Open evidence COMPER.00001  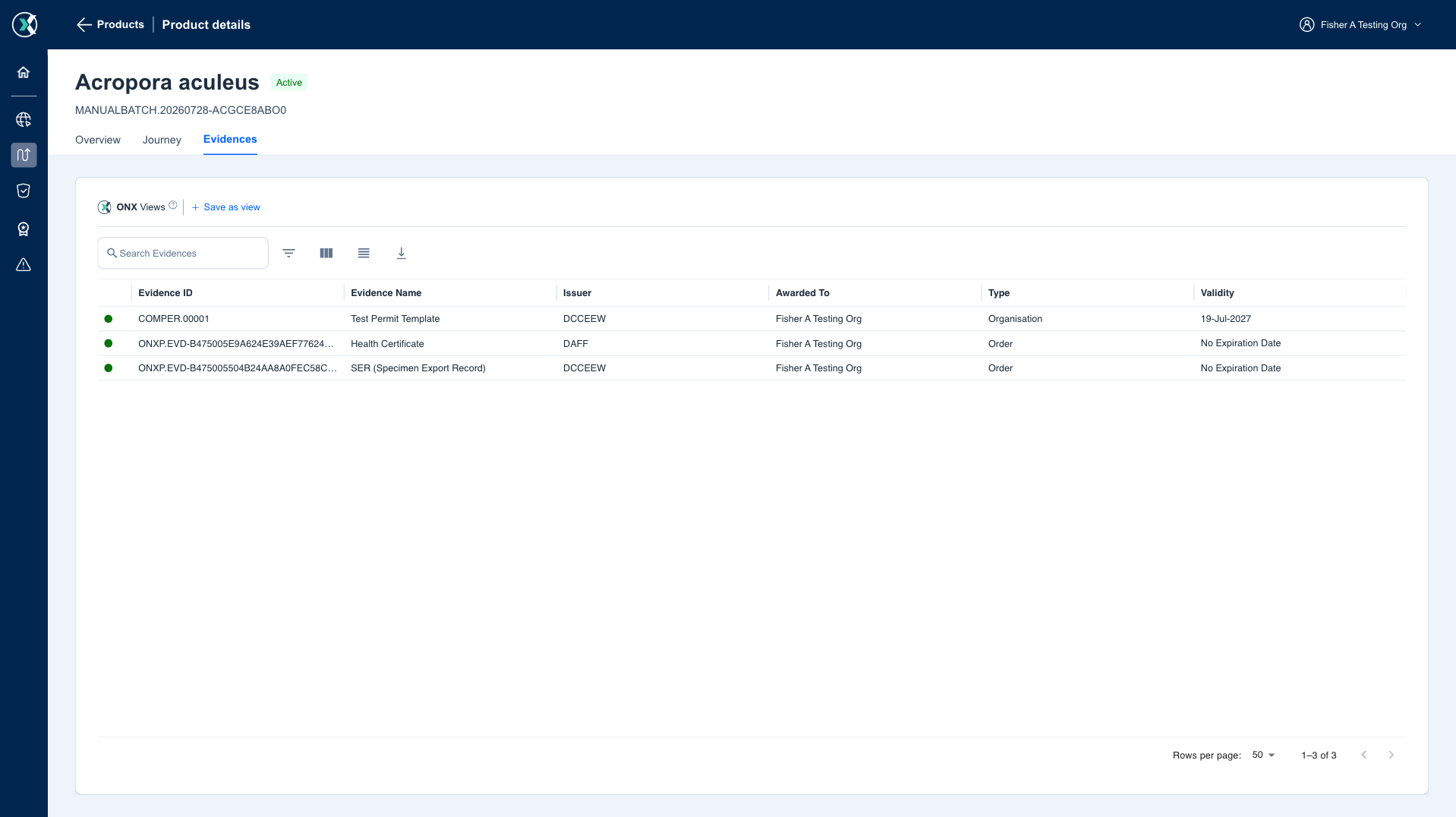point(174,319)
